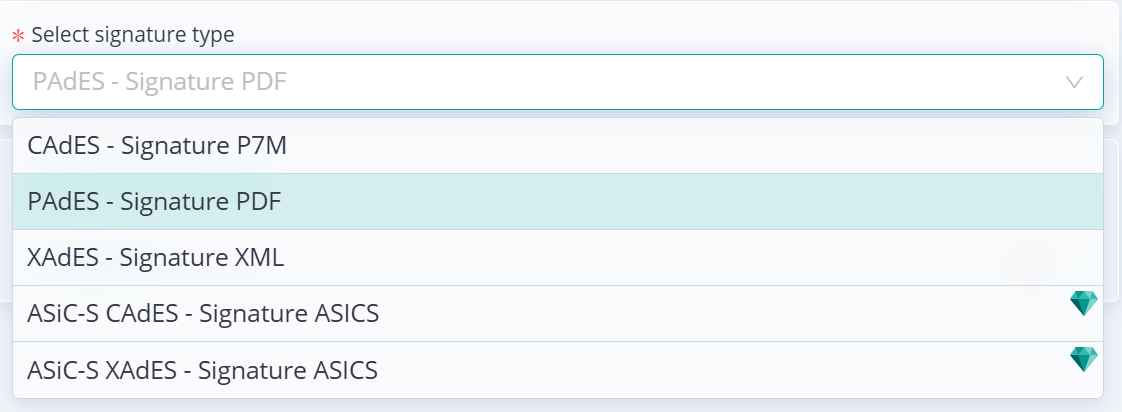Click the greyed PAdES placeholder text in field
The image size is (1122, 412).
point(160,82)
